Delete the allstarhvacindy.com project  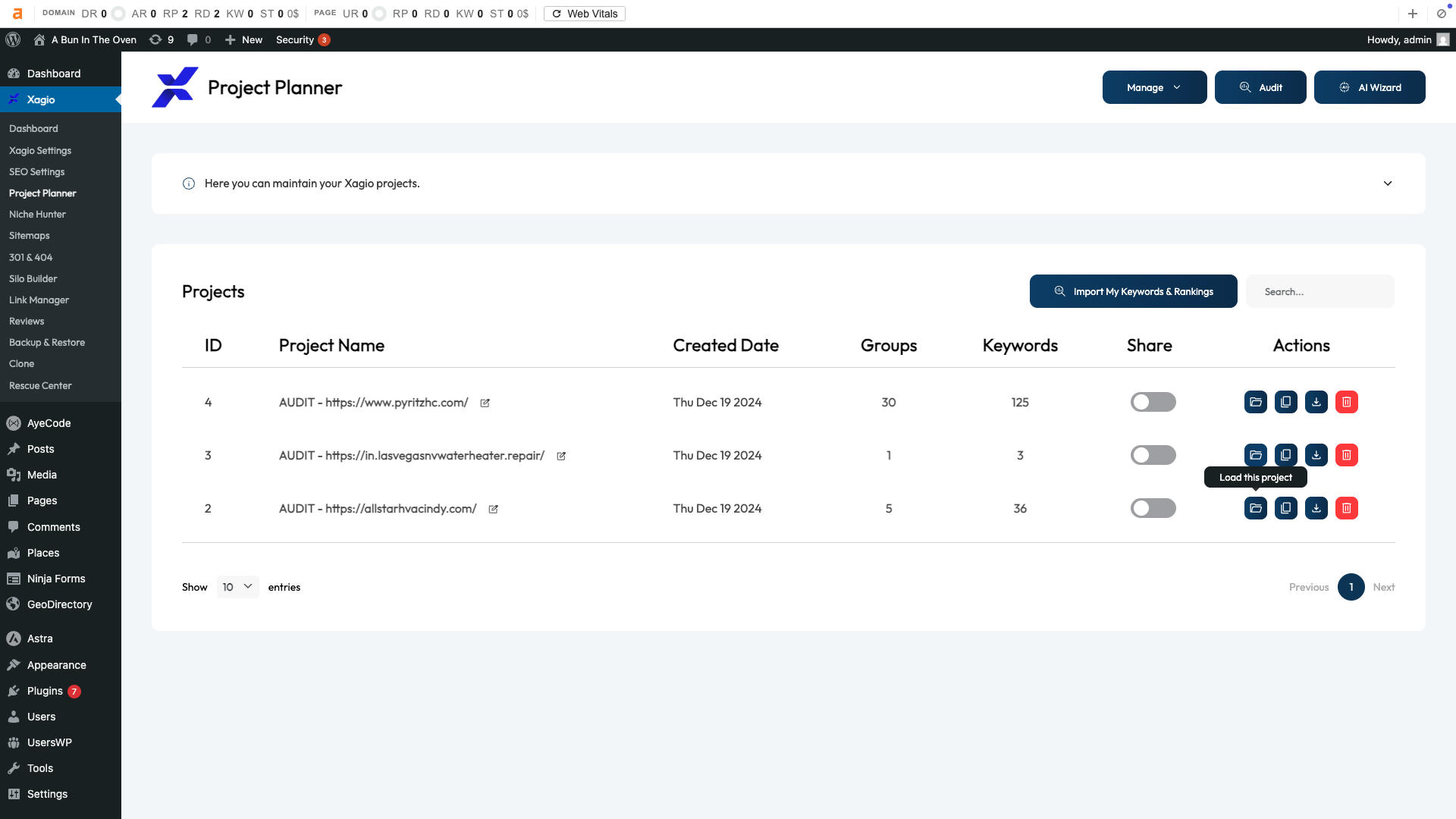click(1347, 508)
